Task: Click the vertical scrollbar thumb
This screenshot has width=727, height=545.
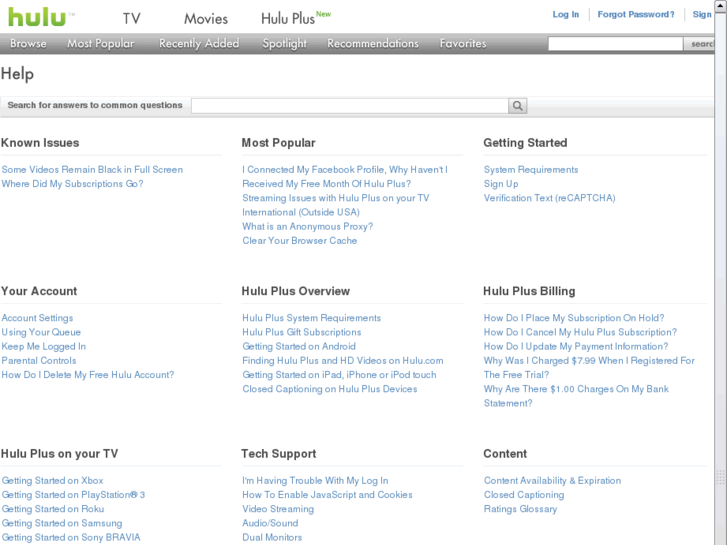Action: pos(721,278)
